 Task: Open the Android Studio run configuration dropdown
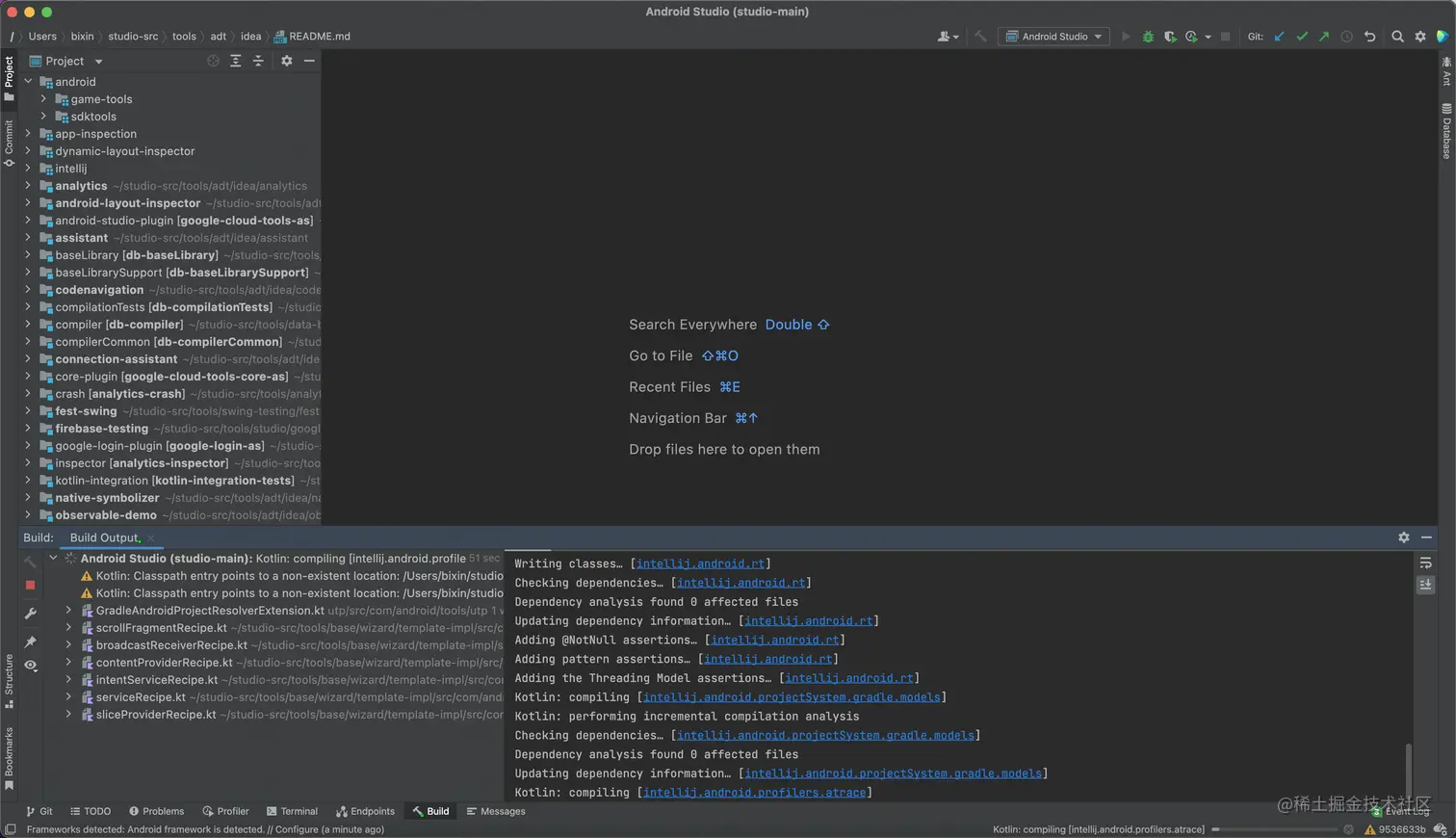(x=1053, y=37)
